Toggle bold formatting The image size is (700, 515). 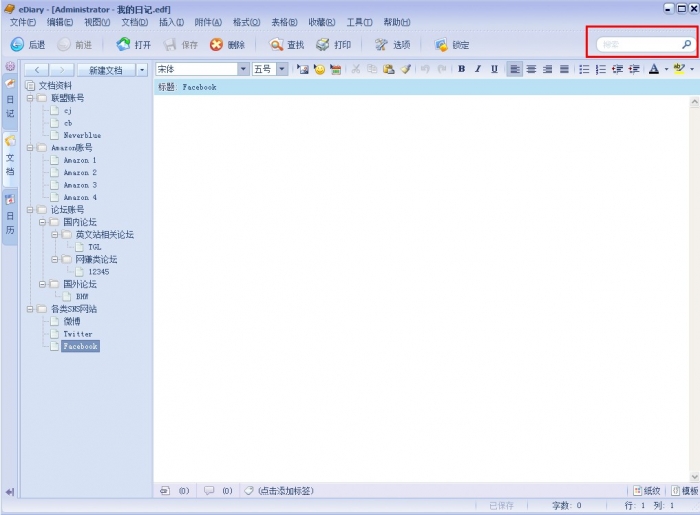[x=461, y=69]
